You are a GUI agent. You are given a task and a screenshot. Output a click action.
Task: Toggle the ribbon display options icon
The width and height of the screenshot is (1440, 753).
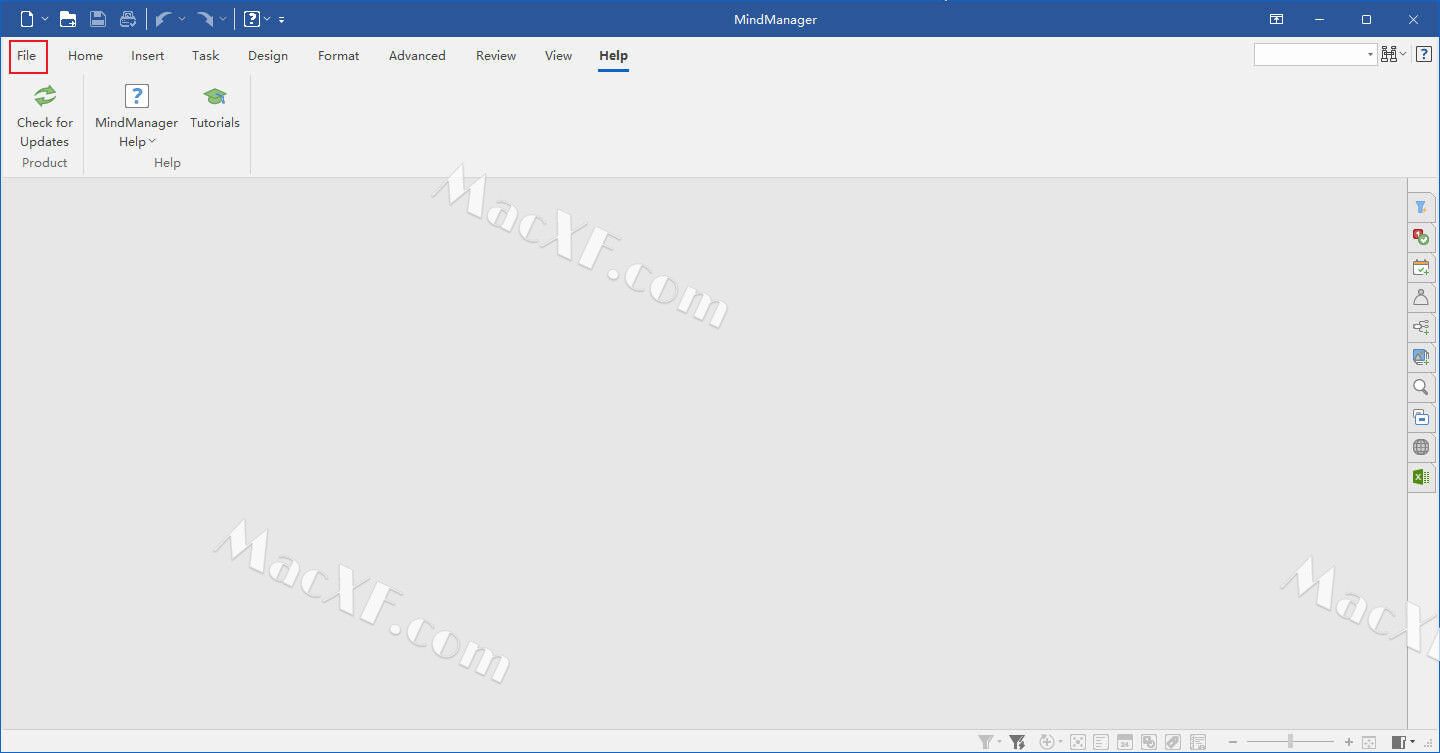pos(1277,19)
